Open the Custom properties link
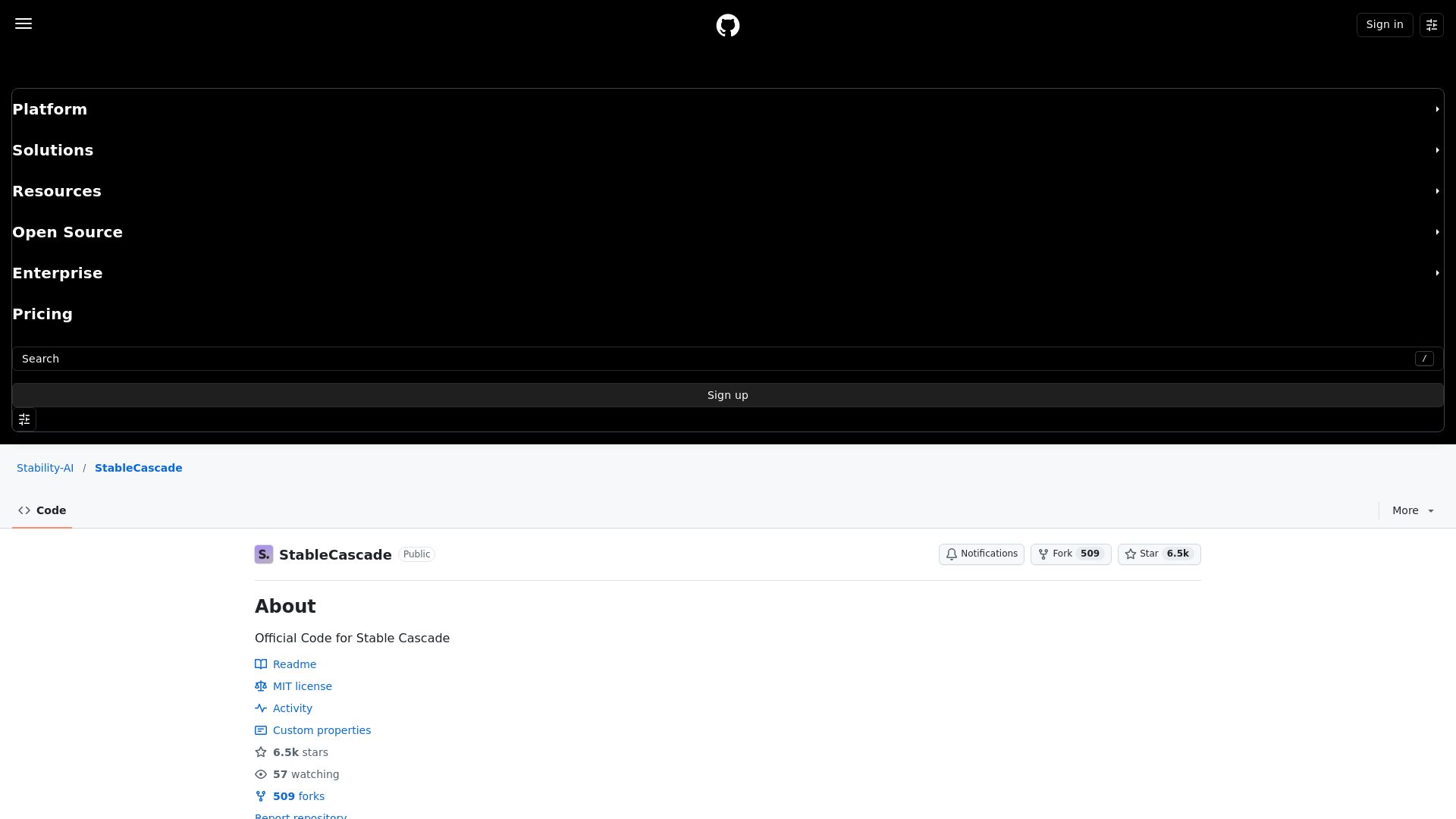1456x819 pixels. (x=313, y=730)
